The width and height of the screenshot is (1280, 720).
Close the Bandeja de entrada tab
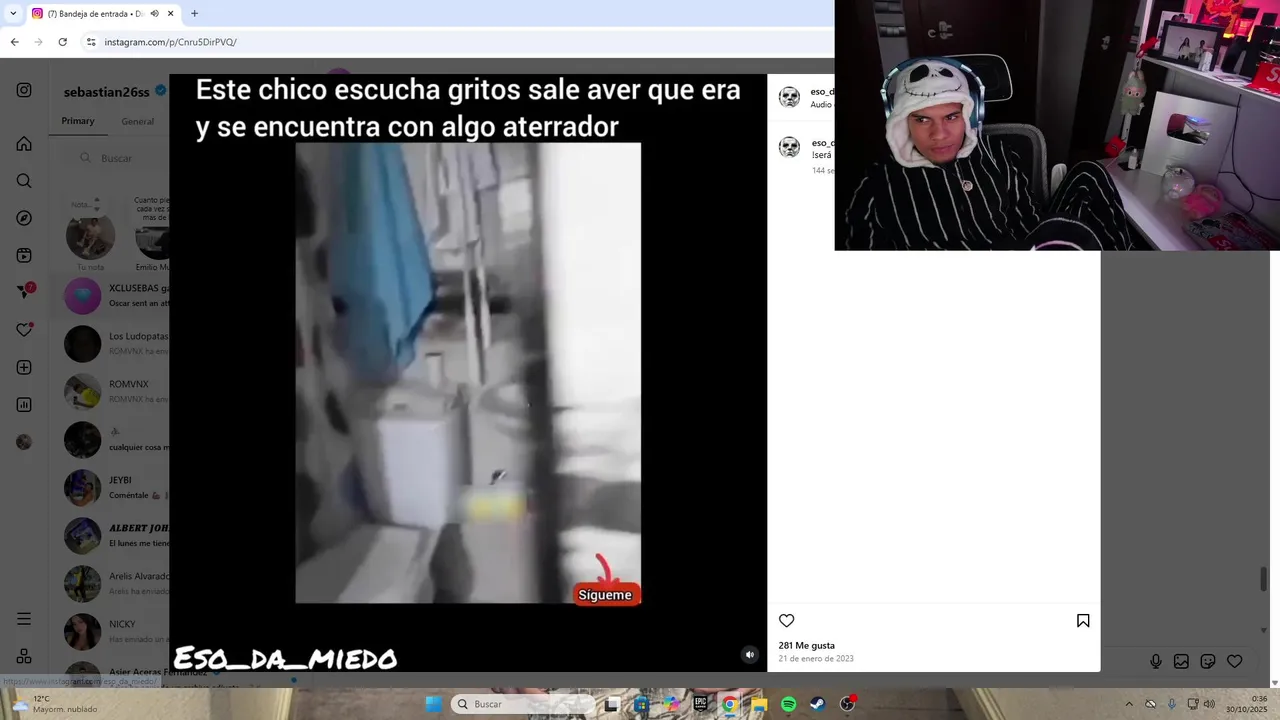tap(171, 13)
